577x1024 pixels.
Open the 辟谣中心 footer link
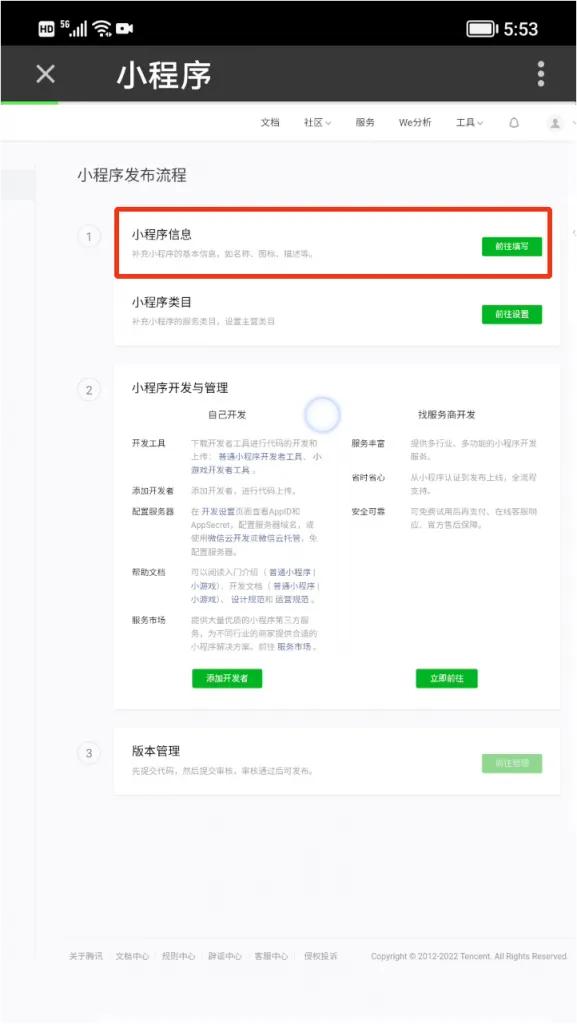point(225,955)
